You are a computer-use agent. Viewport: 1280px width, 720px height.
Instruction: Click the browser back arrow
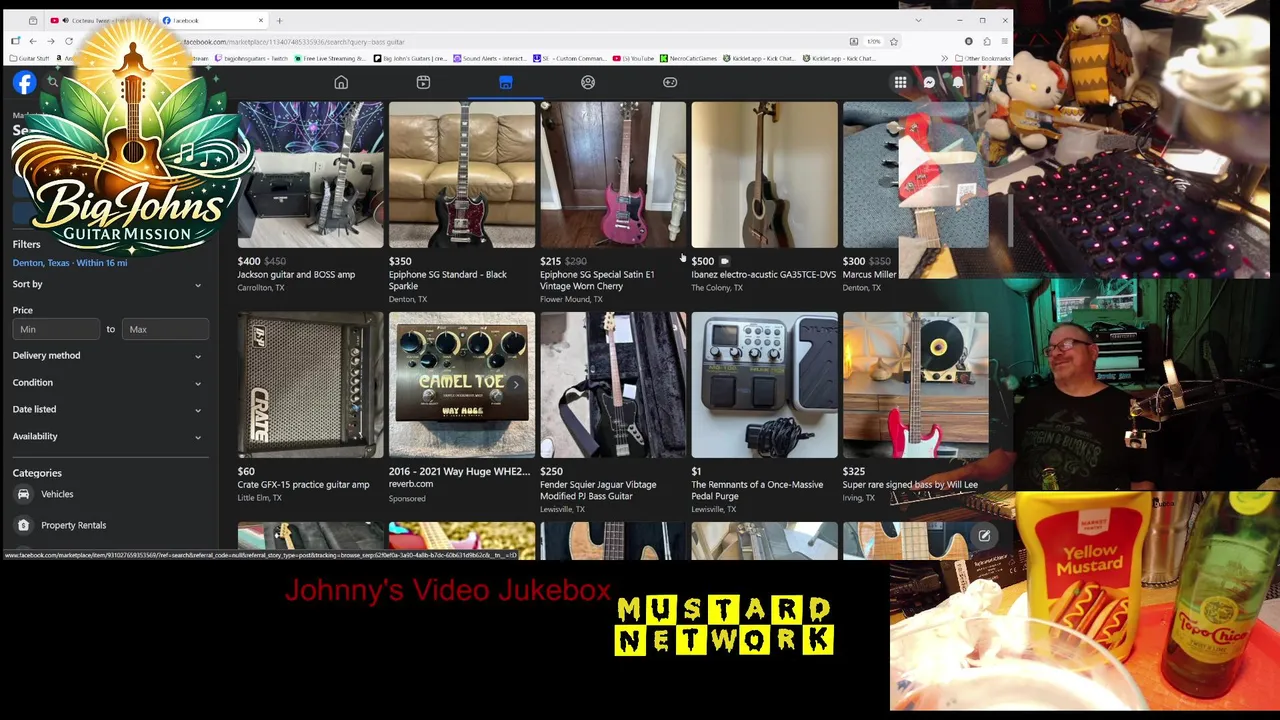(x=33, y=41)
